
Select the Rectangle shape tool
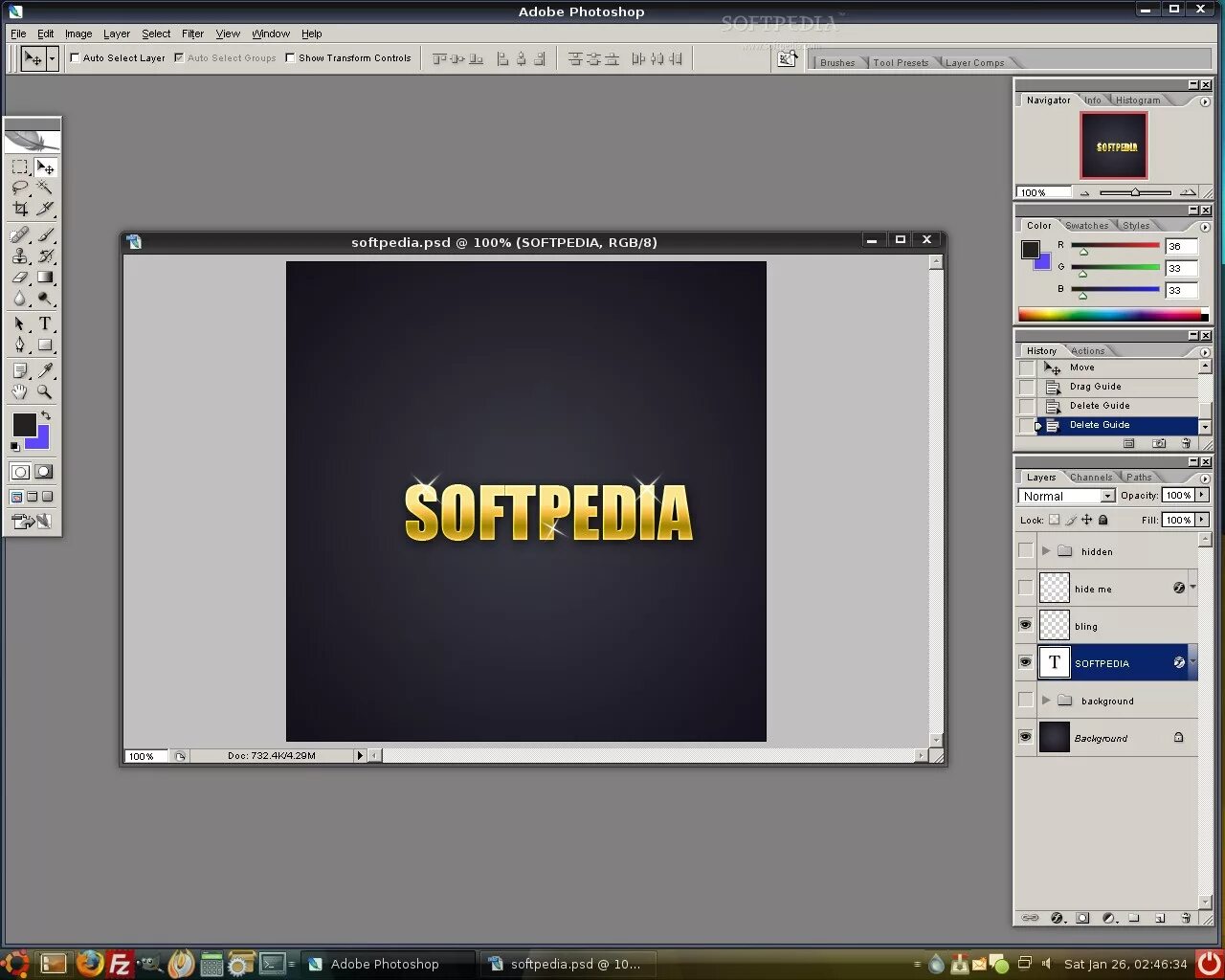point(45,345)
